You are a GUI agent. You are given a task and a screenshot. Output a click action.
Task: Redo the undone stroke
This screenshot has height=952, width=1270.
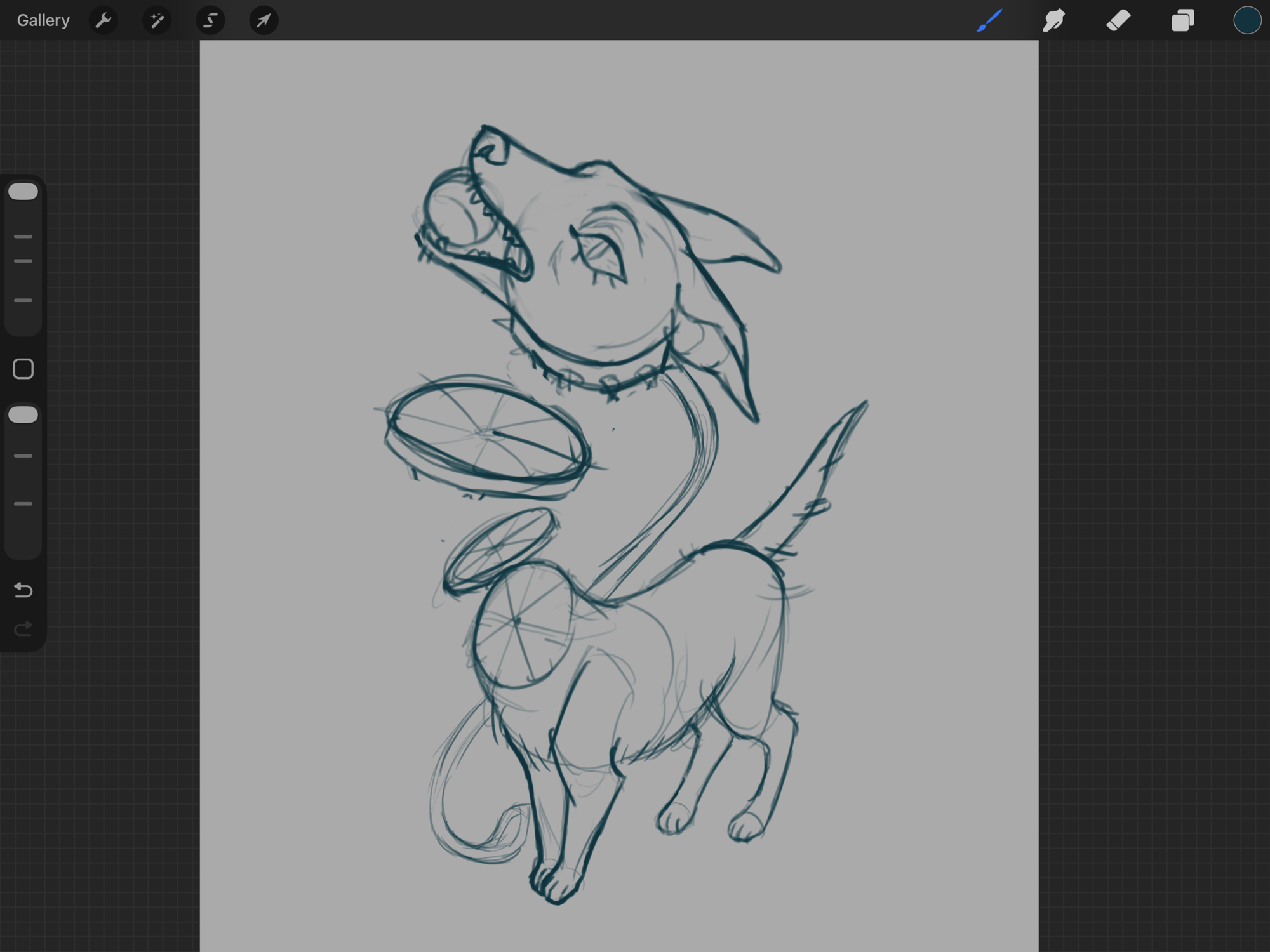point(23,629)
